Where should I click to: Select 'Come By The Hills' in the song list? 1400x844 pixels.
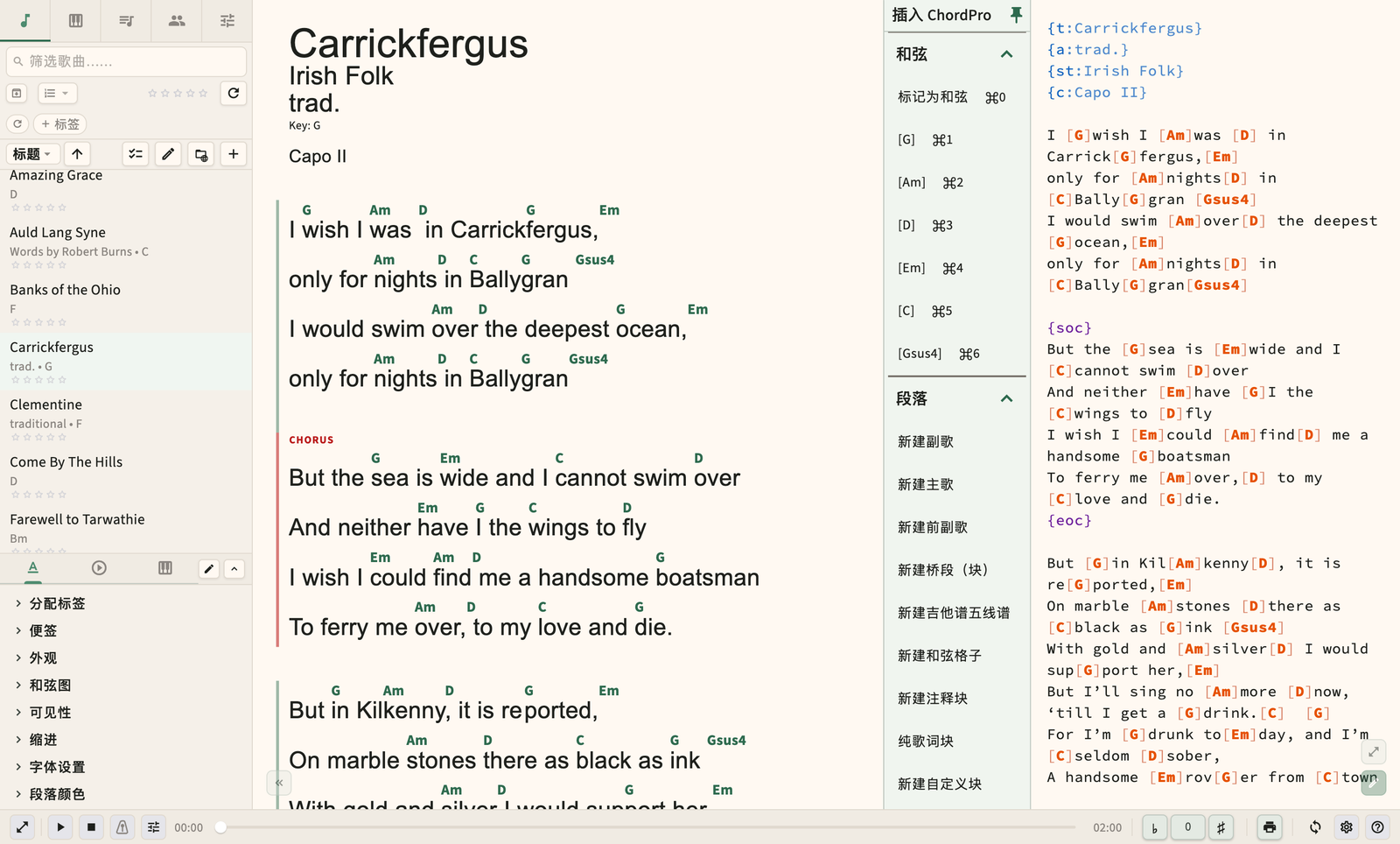tap(126, 476)
